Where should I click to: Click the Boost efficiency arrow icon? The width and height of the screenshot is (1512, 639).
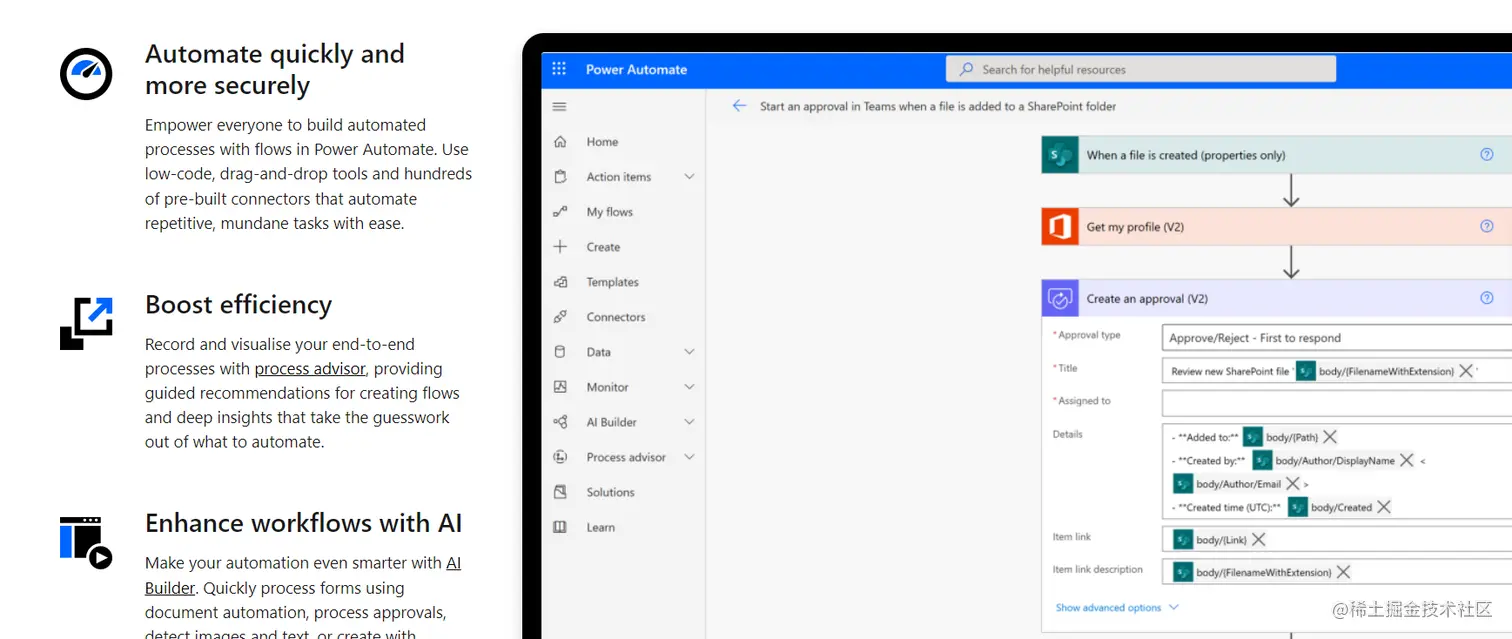pyautogui.click(x=86, y=323)
